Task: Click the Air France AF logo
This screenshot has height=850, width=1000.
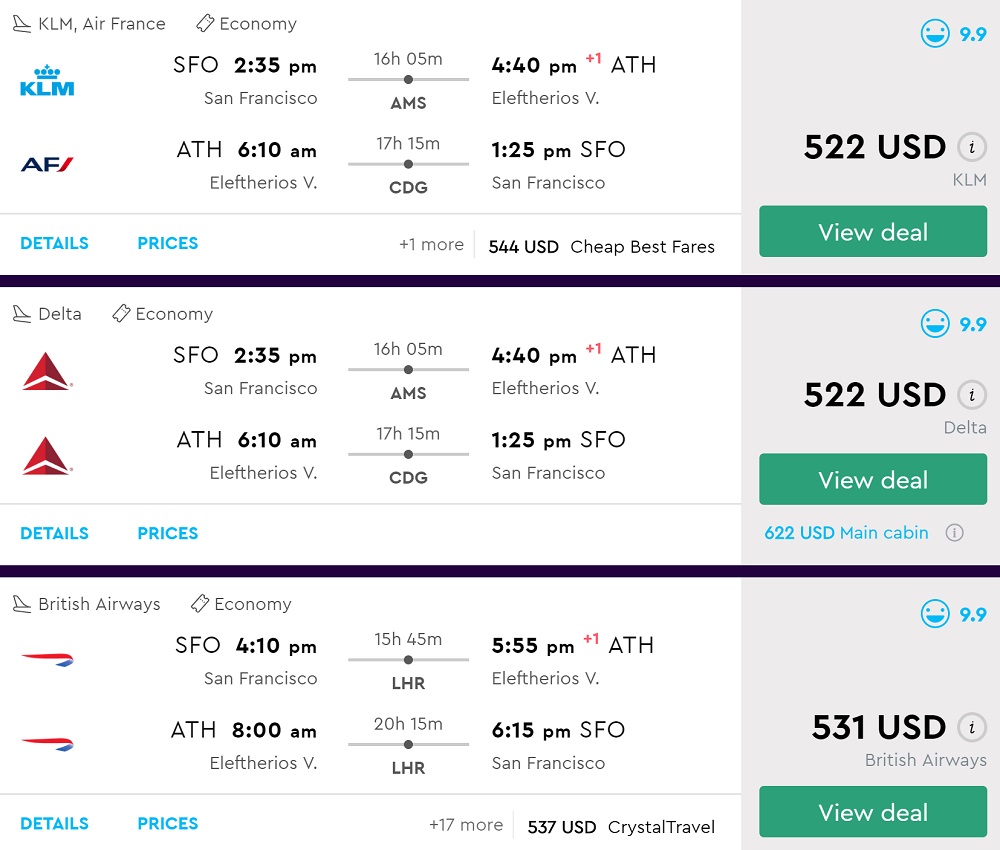Action: [x=47, y=165]
